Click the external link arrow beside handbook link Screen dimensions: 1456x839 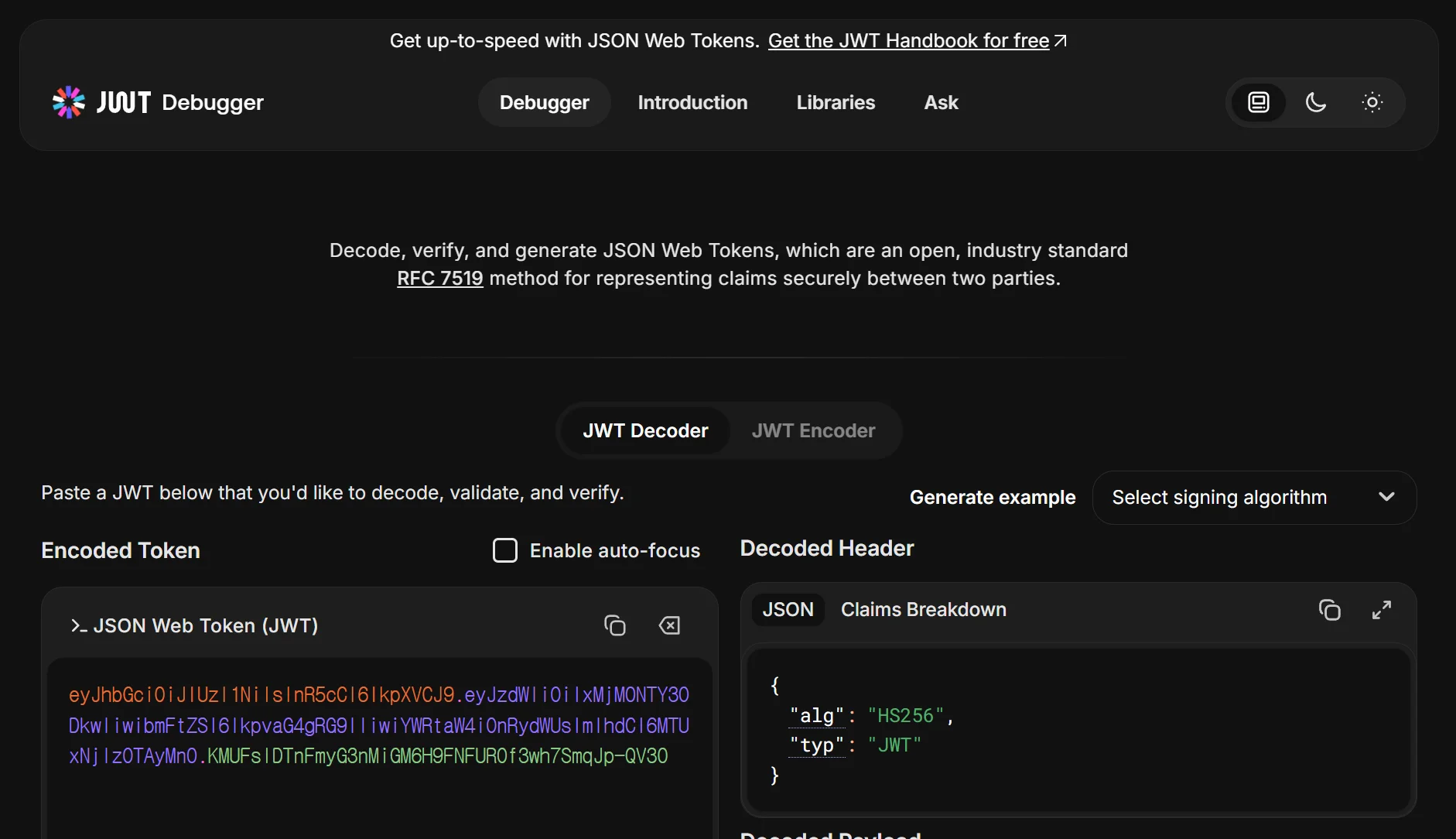(1061, 40)
